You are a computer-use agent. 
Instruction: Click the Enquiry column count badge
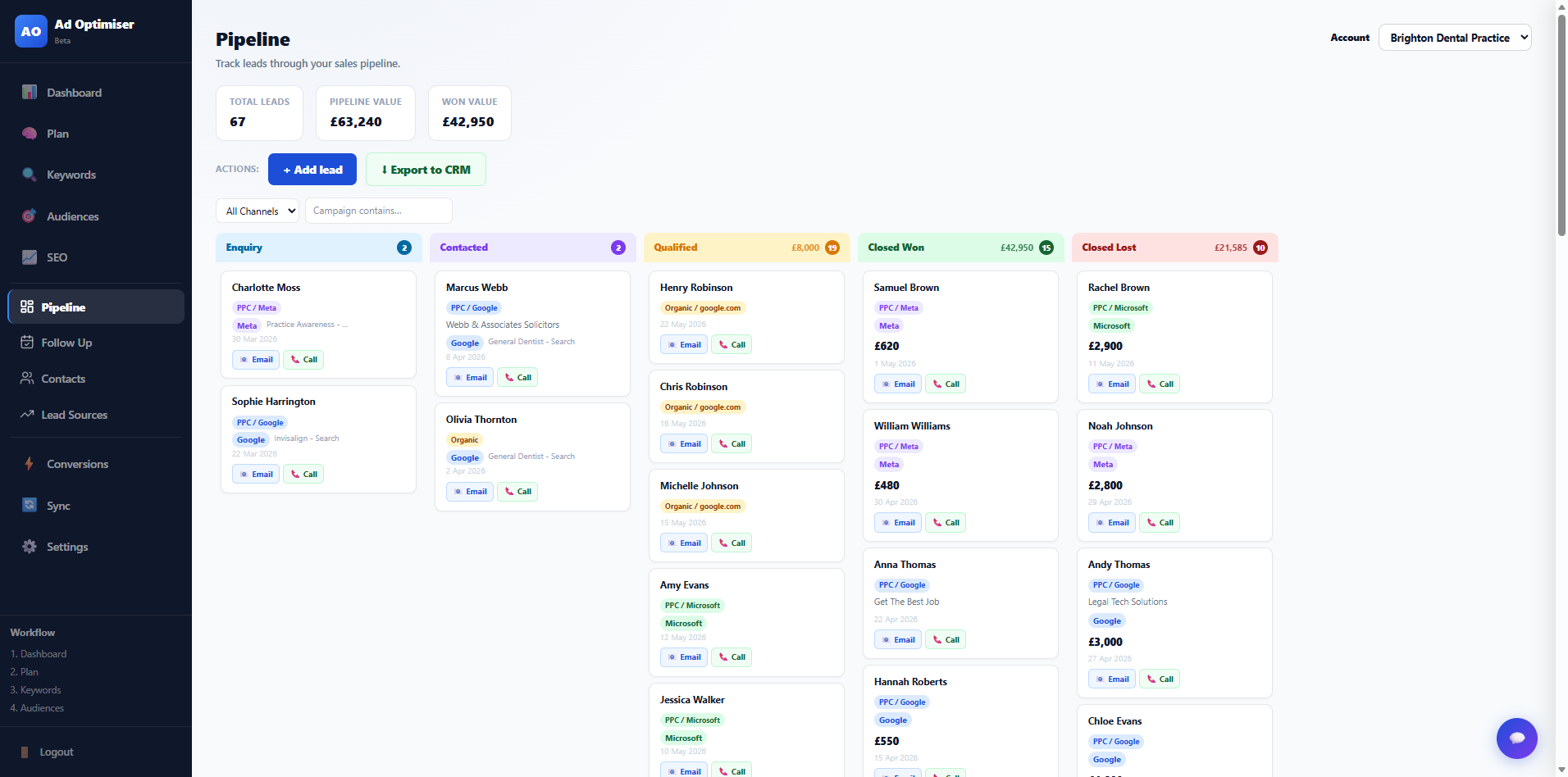point(404,248)
